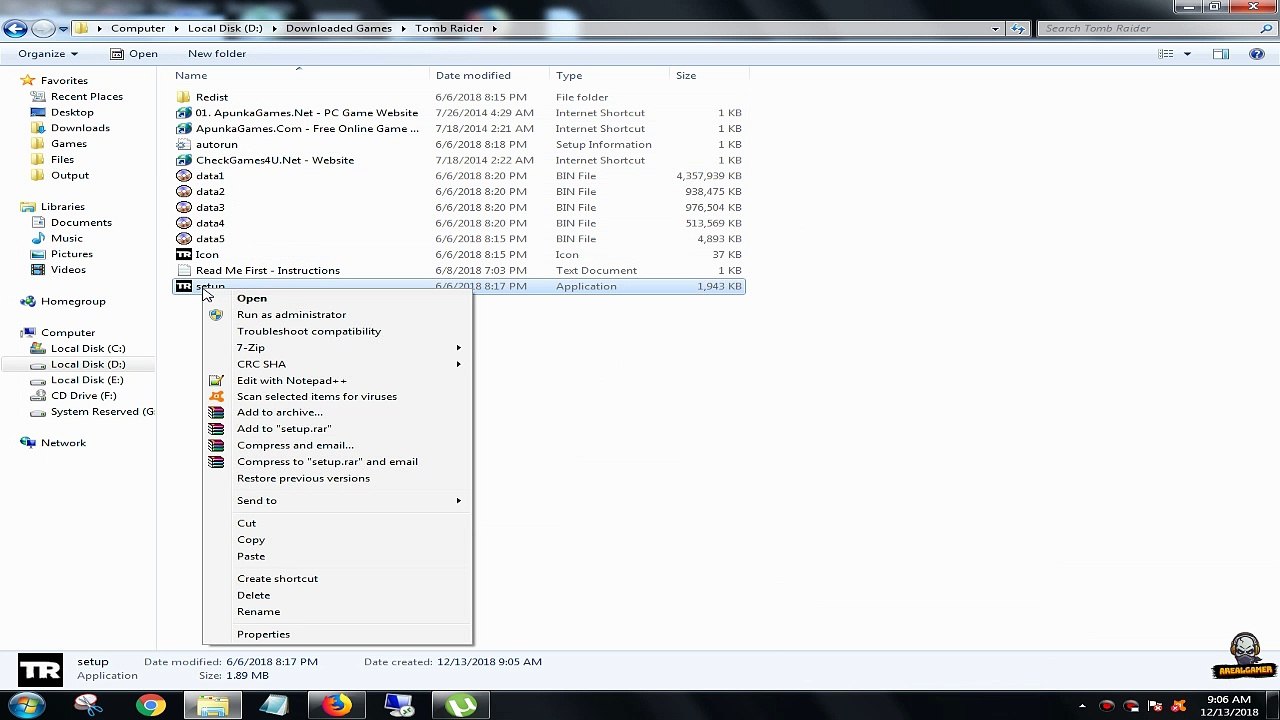
Task: Click the Favorites star in sidebar
Action: 28,81
